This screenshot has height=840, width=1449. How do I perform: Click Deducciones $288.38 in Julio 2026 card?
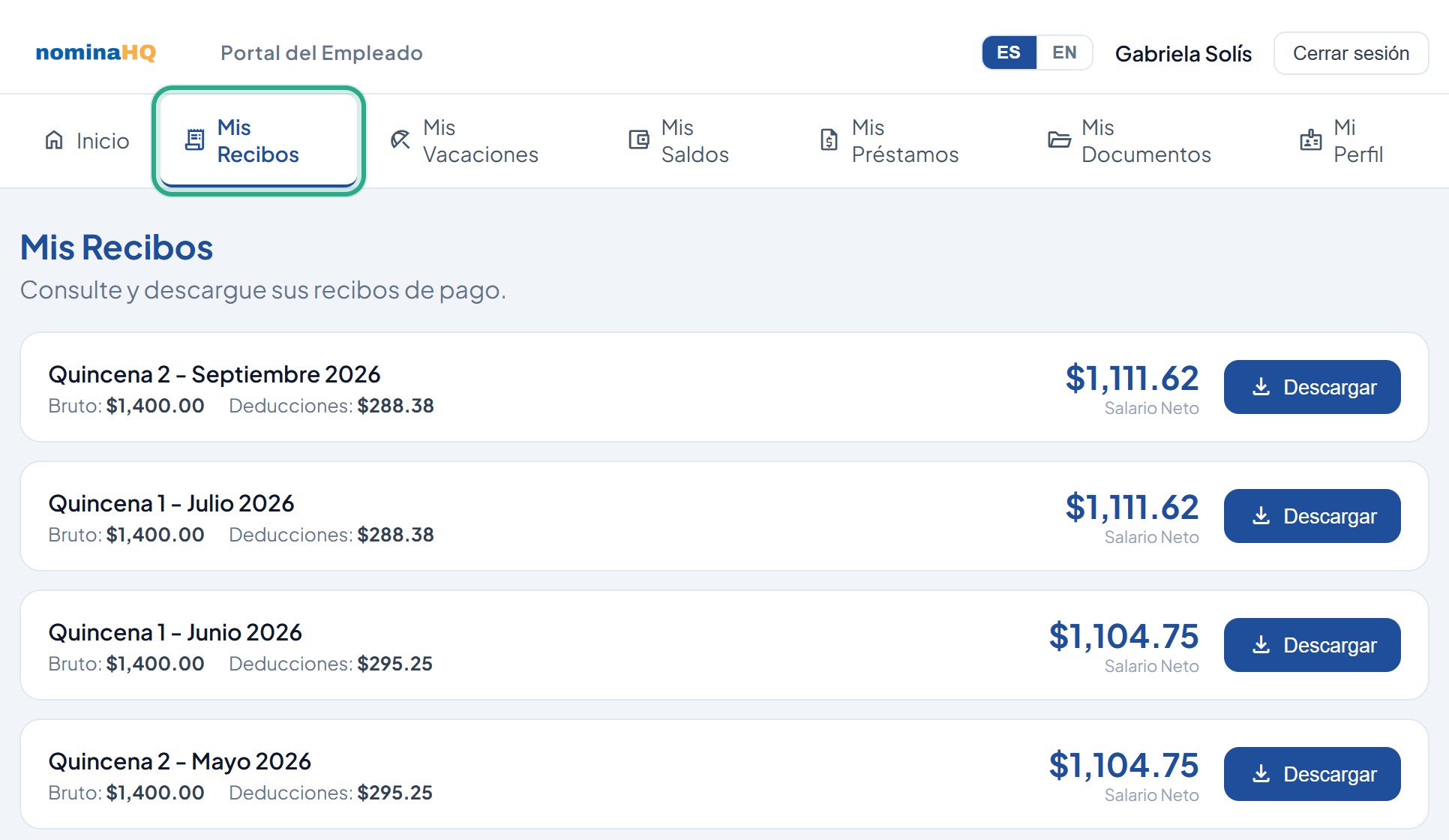coord(331,535)
